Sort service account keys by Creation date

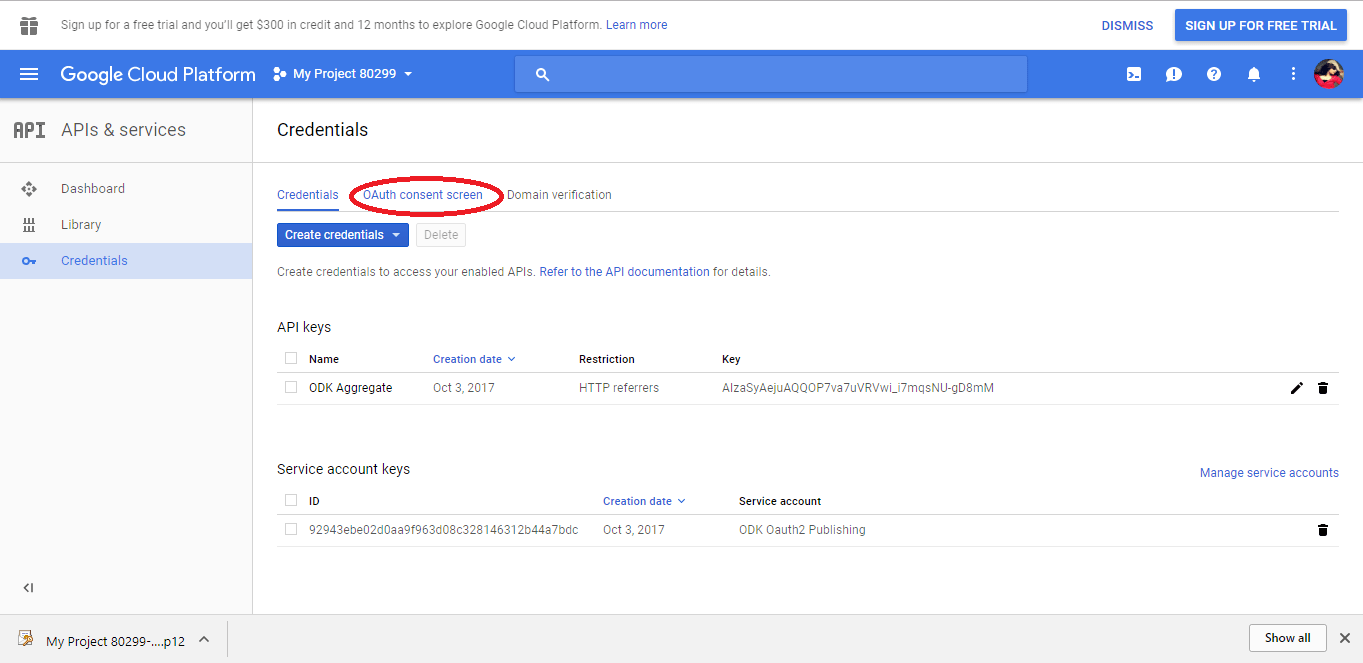click(644, 501)
